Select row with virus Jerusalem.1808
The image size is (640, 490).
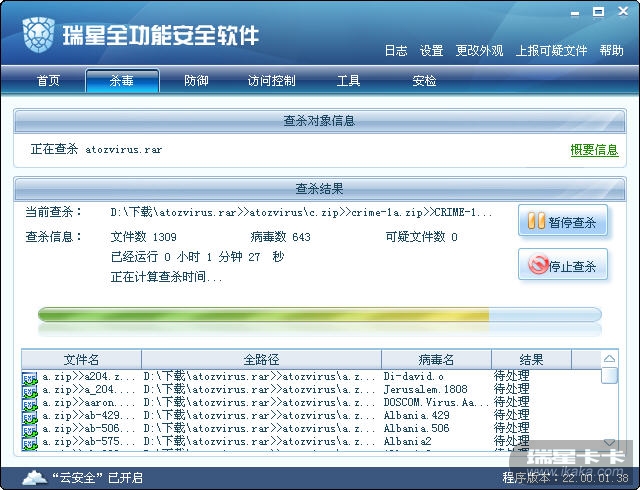coord(311,389)
